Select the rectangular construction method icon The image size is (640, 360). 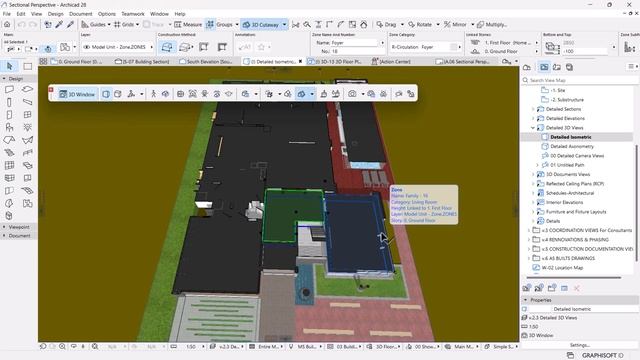point(204,47)
